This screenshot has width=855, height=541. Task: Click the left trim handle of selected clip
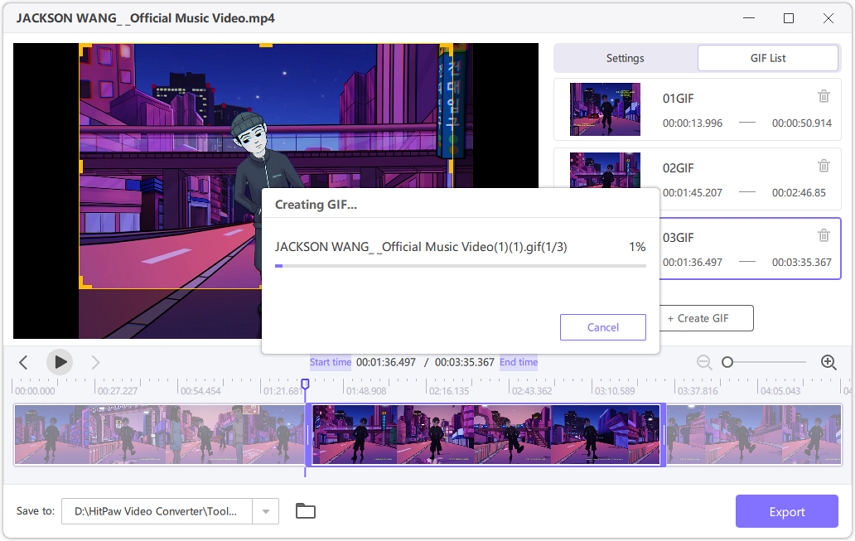coord(309,435)
